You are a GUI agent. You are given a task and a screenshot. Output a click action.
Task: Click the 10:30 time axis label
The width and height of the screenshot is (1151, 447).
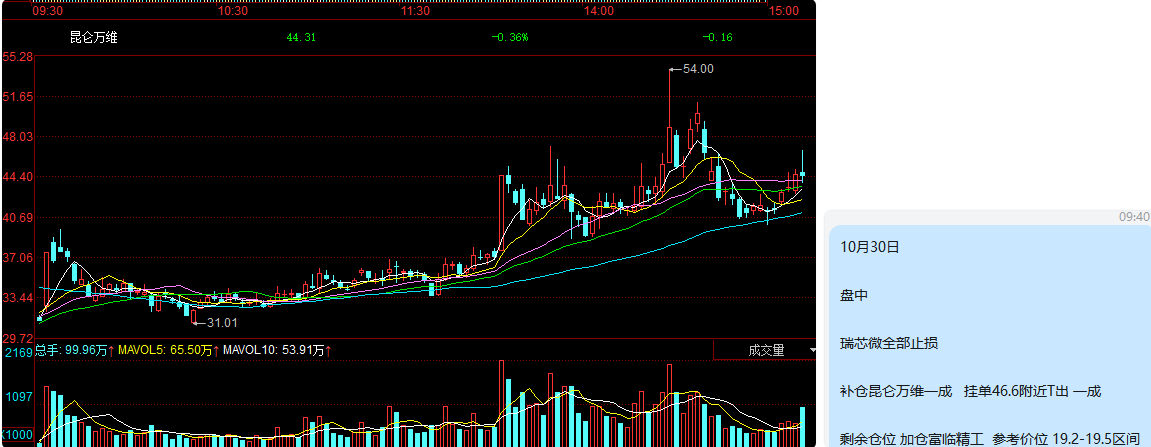[232, 11]
